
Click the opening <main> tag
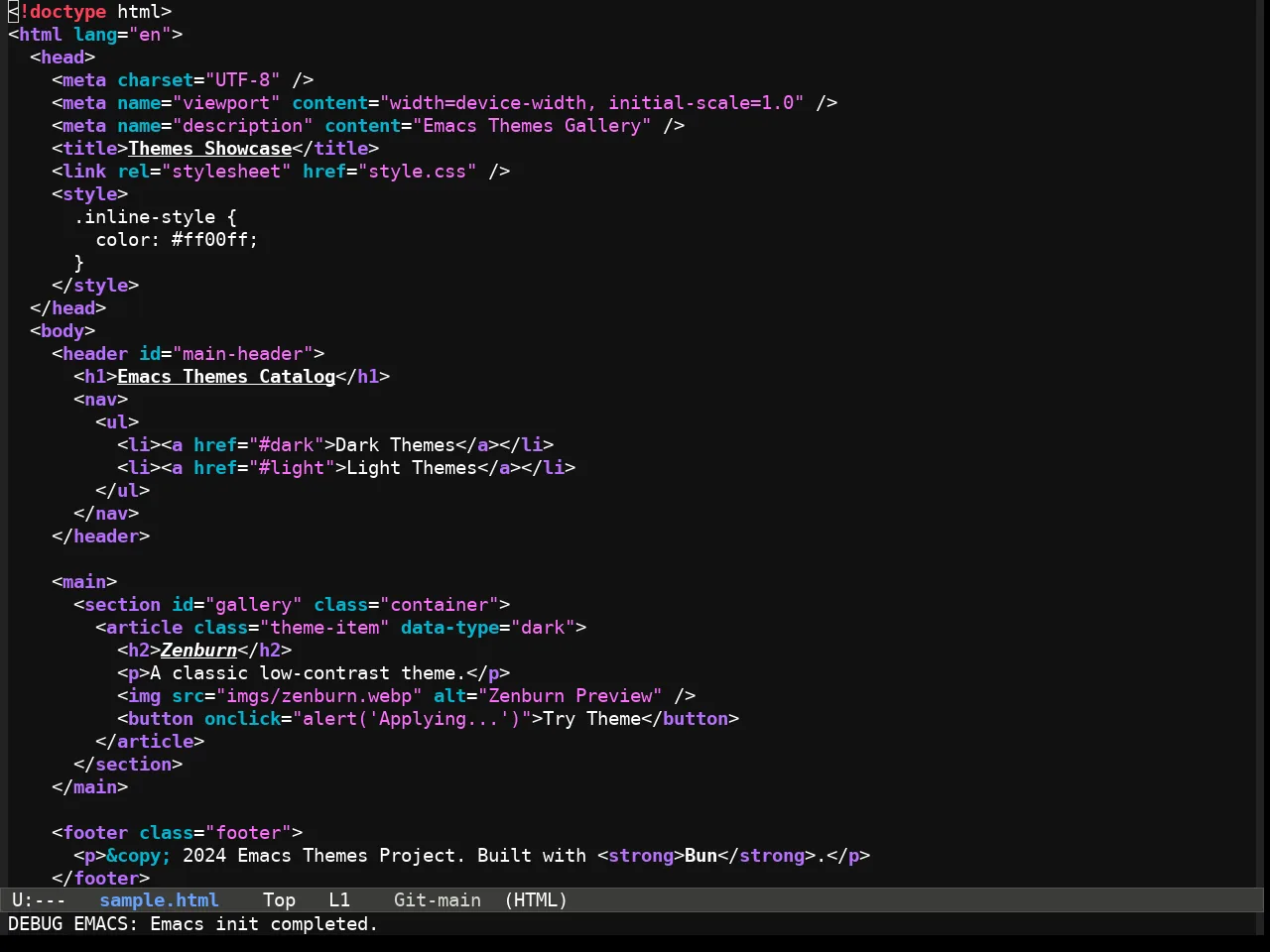point(84,582)
